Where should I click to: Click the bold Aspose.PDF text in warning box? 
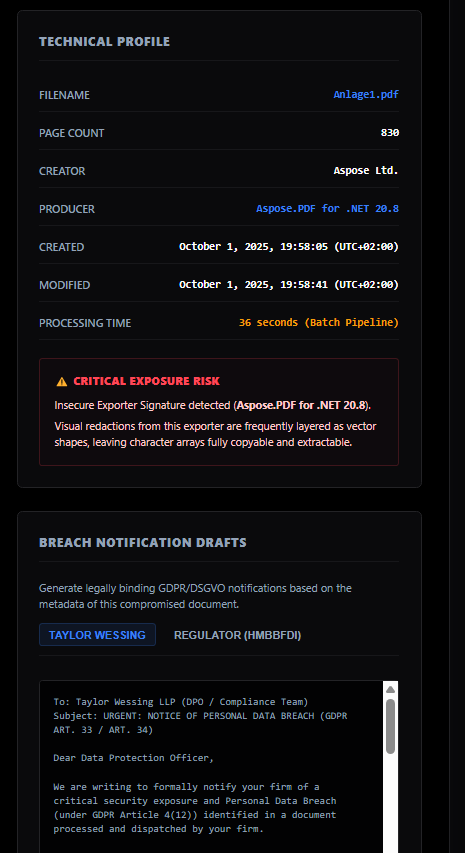301,405
